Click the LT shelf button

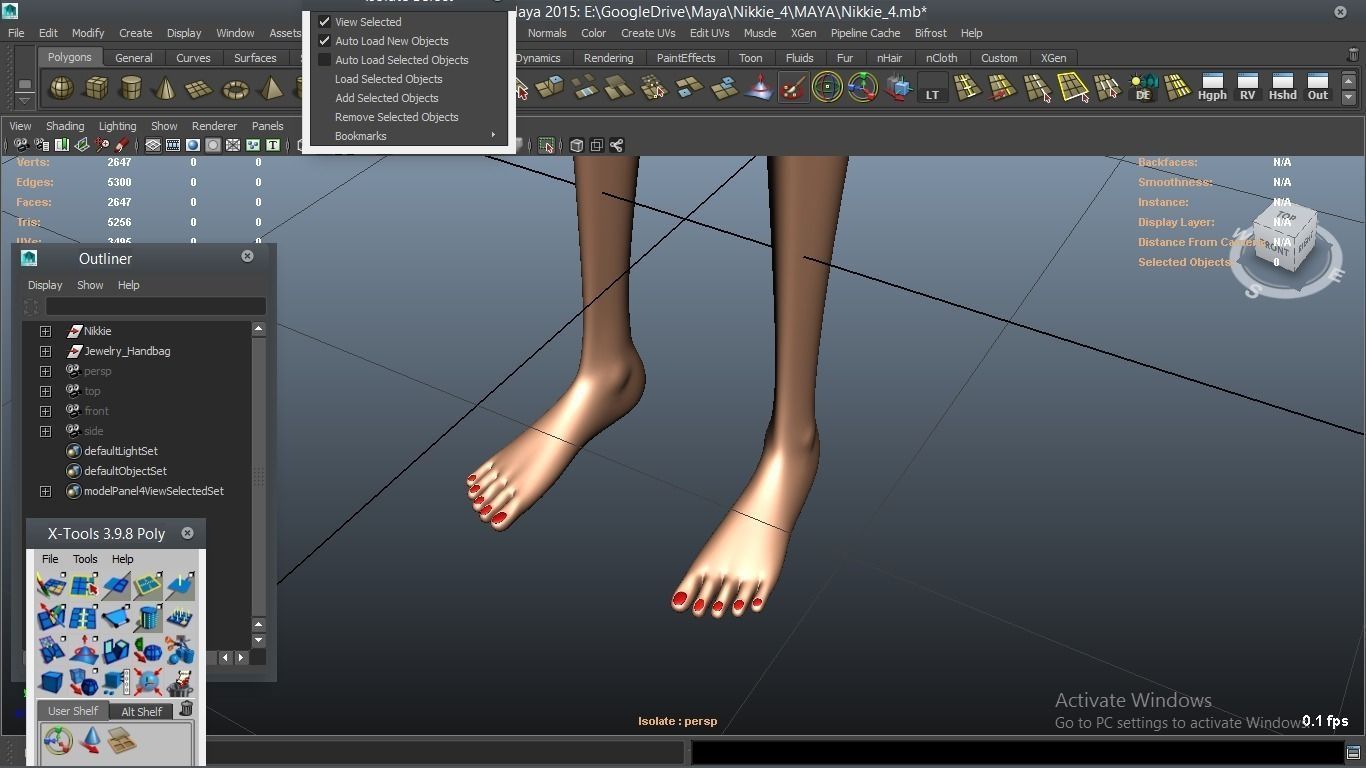[932, 88]
